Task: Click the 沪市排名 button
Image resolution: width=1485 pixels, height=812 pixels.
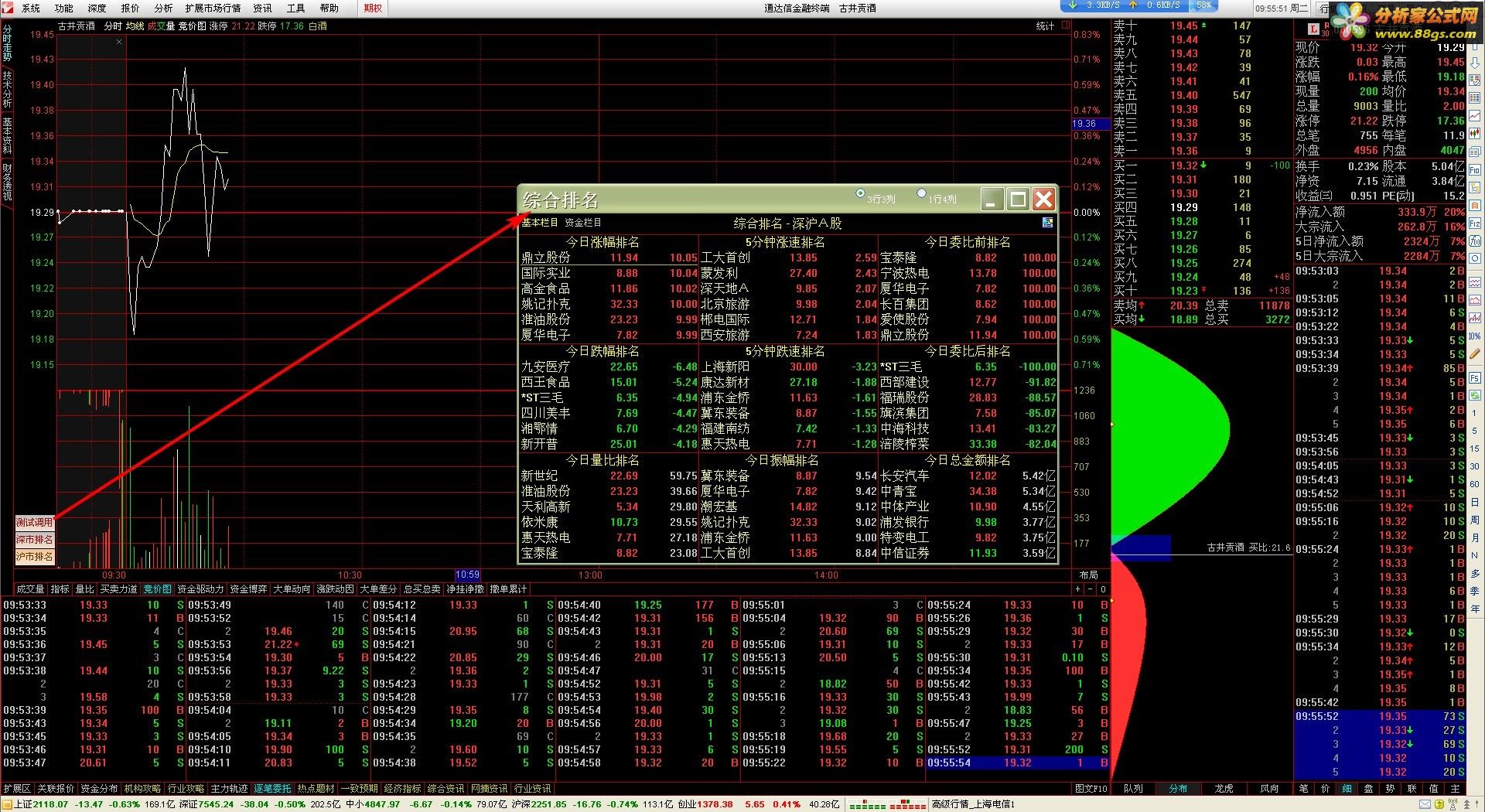Action: coord(35,557)
